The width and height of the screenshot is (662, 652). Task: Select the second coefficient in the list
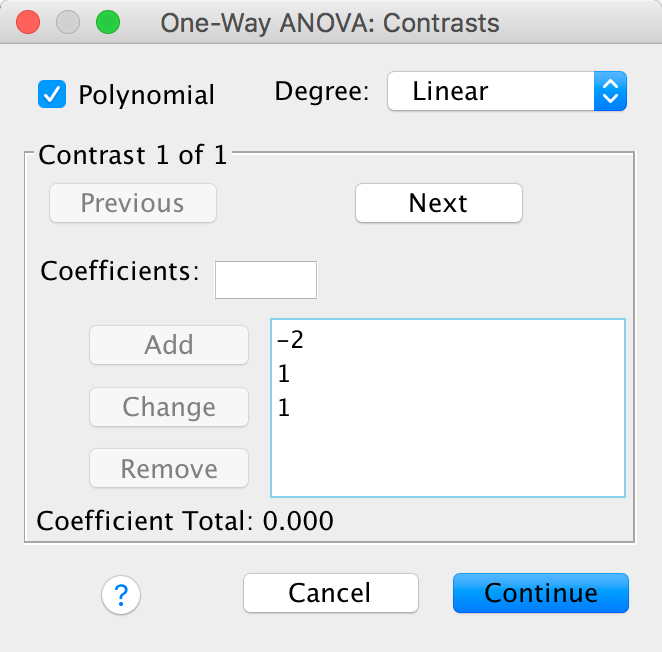click(285, 375)
